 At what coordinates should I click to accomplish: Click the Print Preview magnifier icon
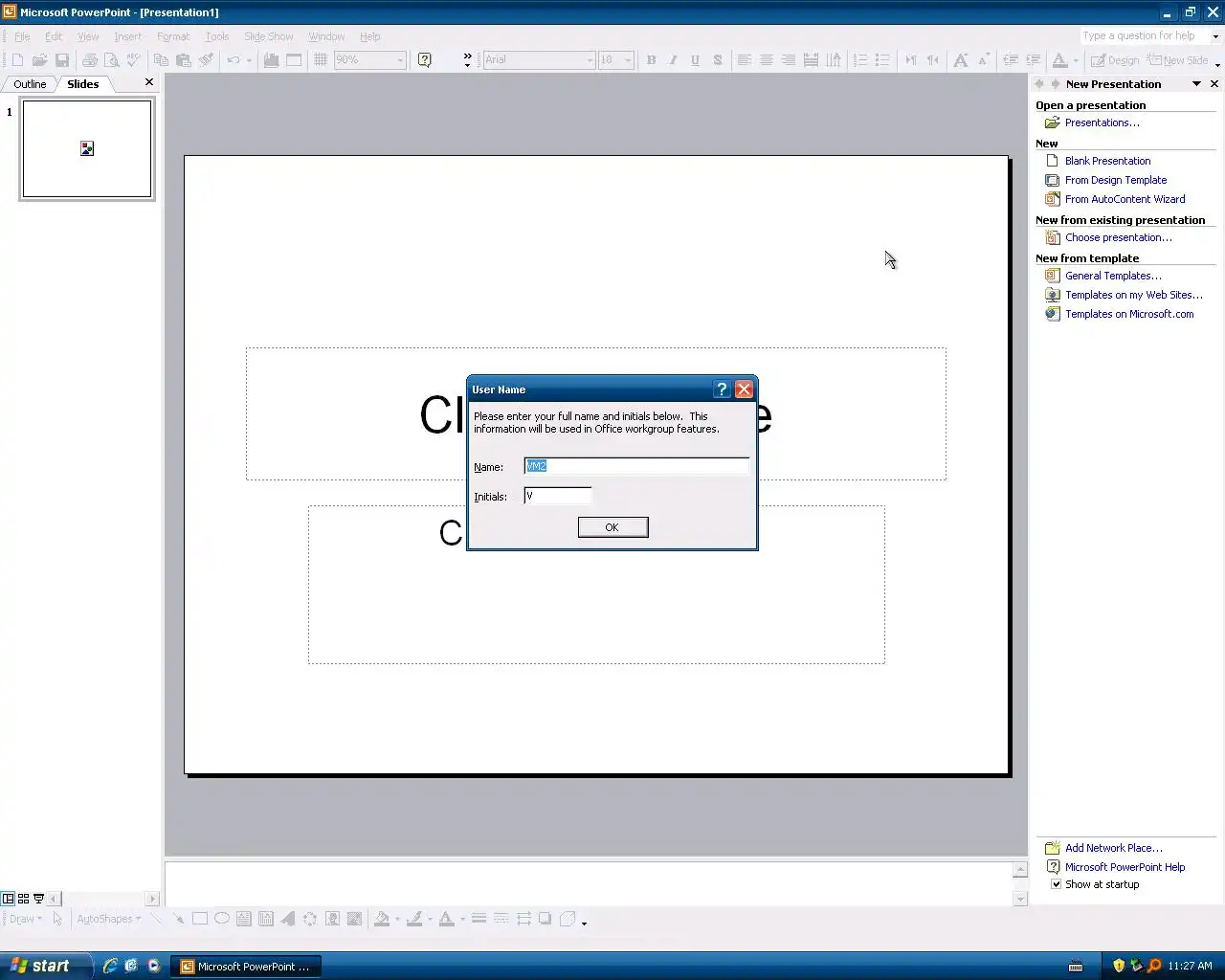pyautogui.click(x=112, y=60)
